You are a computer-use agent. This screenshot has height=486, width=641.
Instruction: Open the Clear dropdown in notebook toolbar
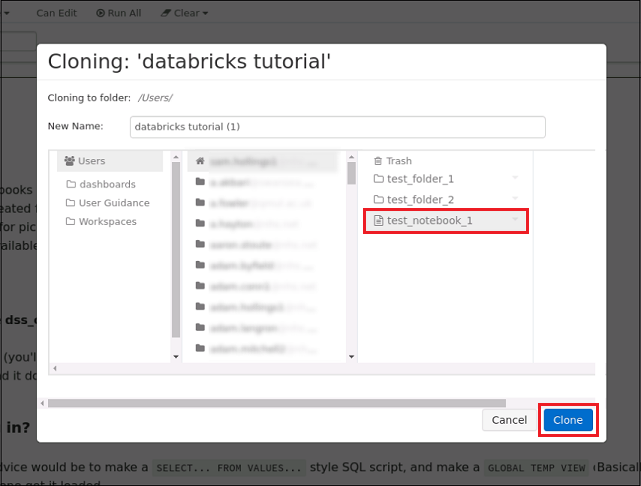click(184, 13)
